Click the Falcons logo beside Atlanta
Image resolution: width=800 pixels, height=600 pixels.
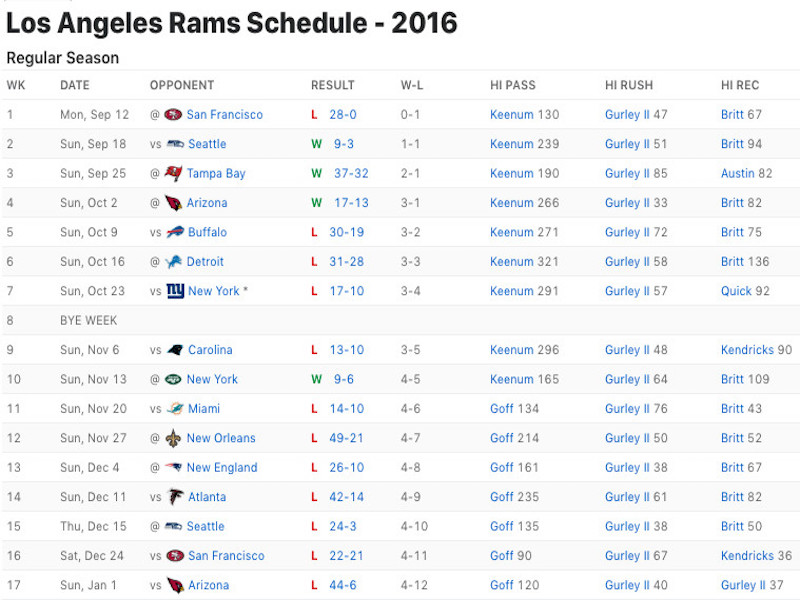click(176, 497)
